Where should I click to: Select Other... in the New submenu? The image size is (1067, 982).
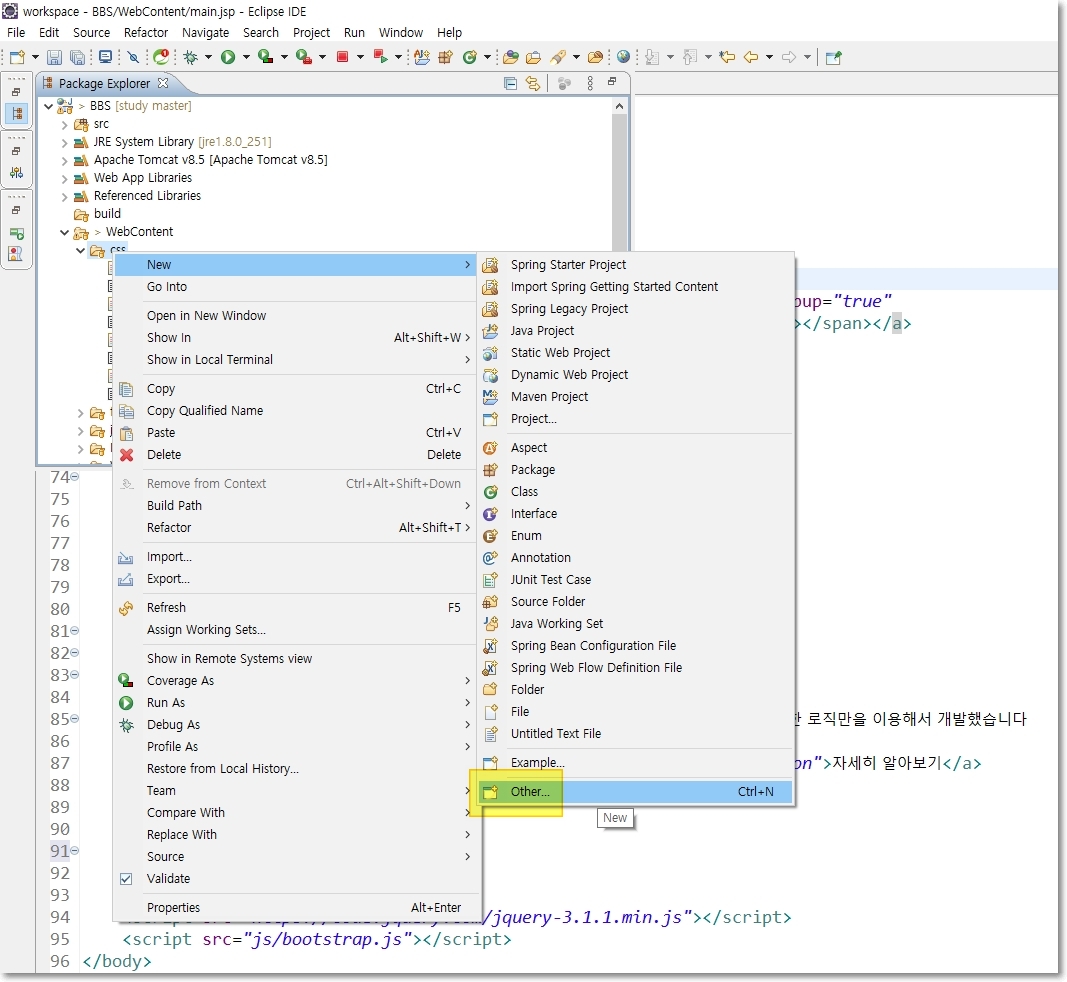coord(636,791)
